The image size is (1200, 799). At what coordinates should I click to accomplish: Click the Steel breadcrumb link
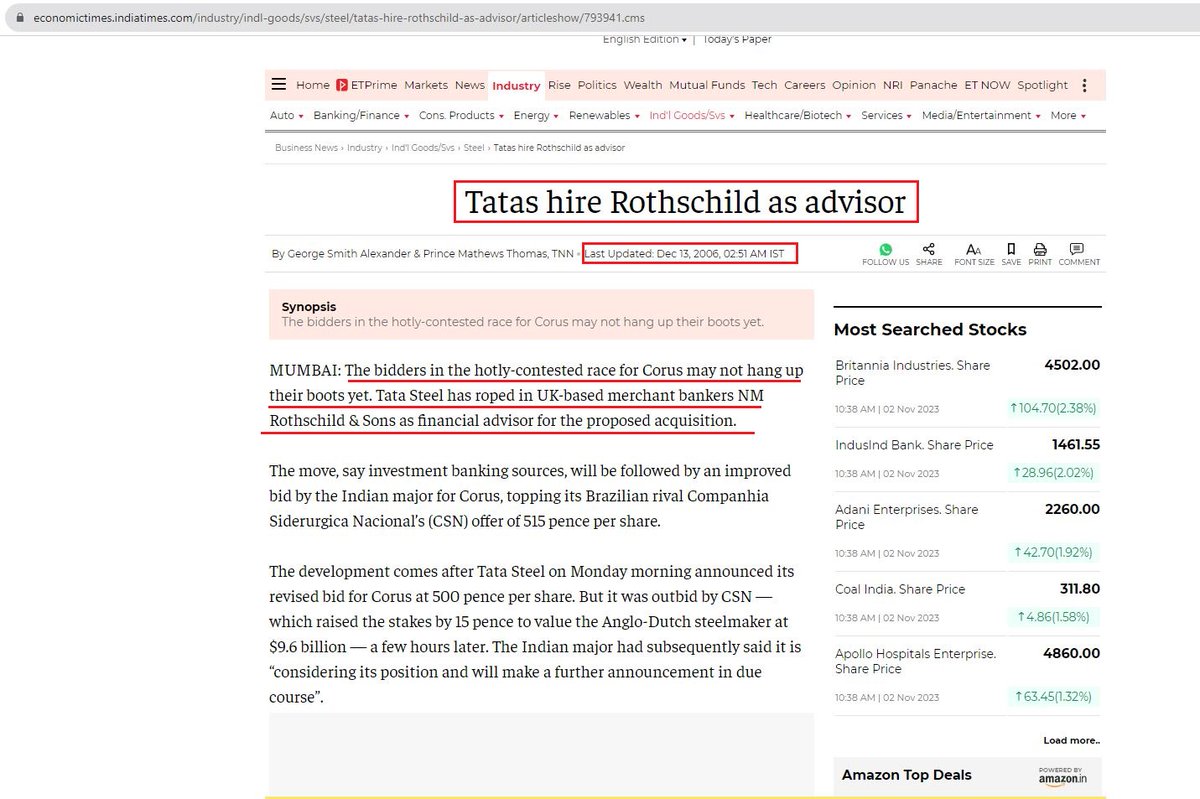(474, 148)
